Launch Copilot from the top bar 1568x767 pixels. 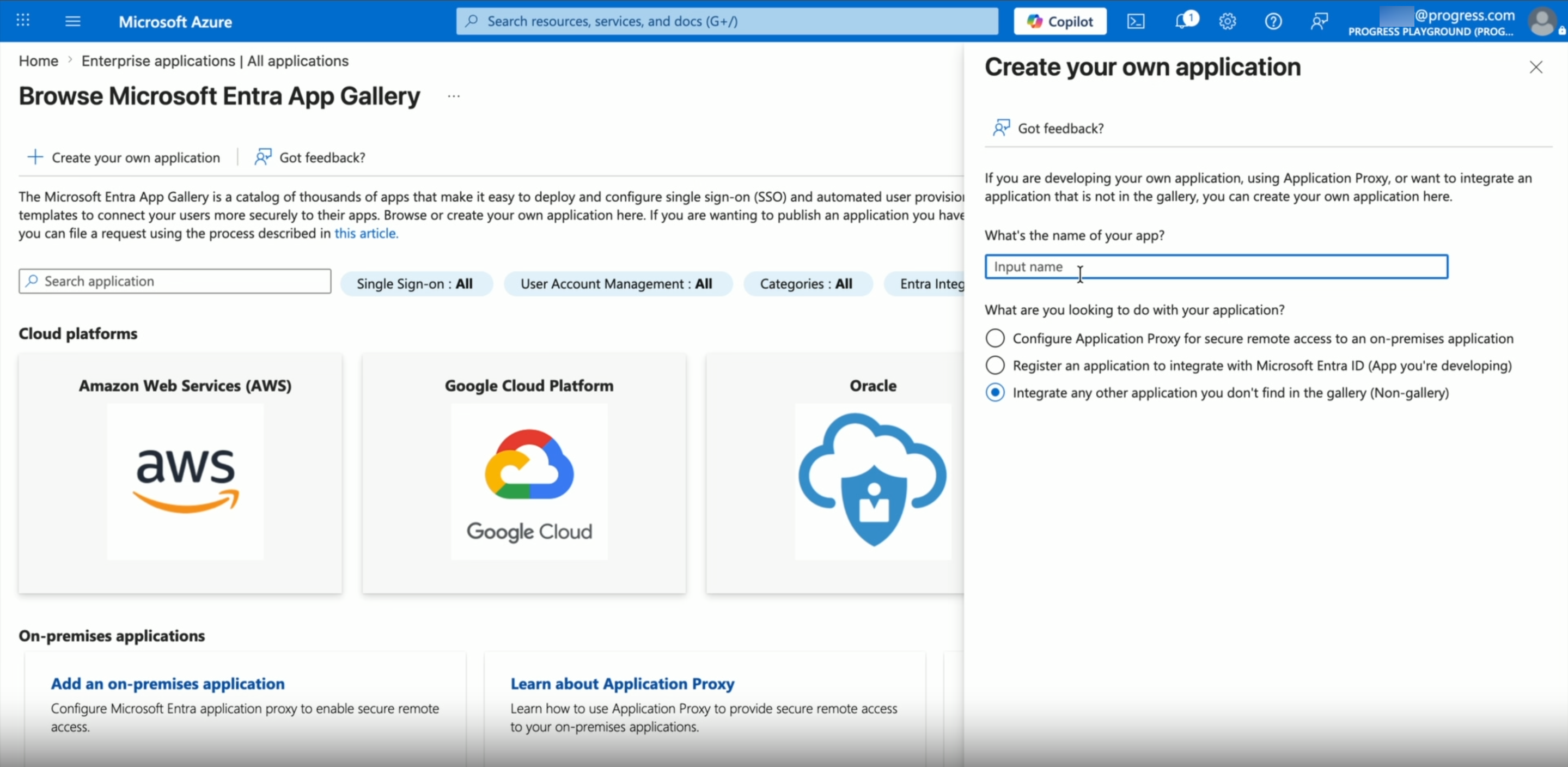click(x=1060, y=21)
